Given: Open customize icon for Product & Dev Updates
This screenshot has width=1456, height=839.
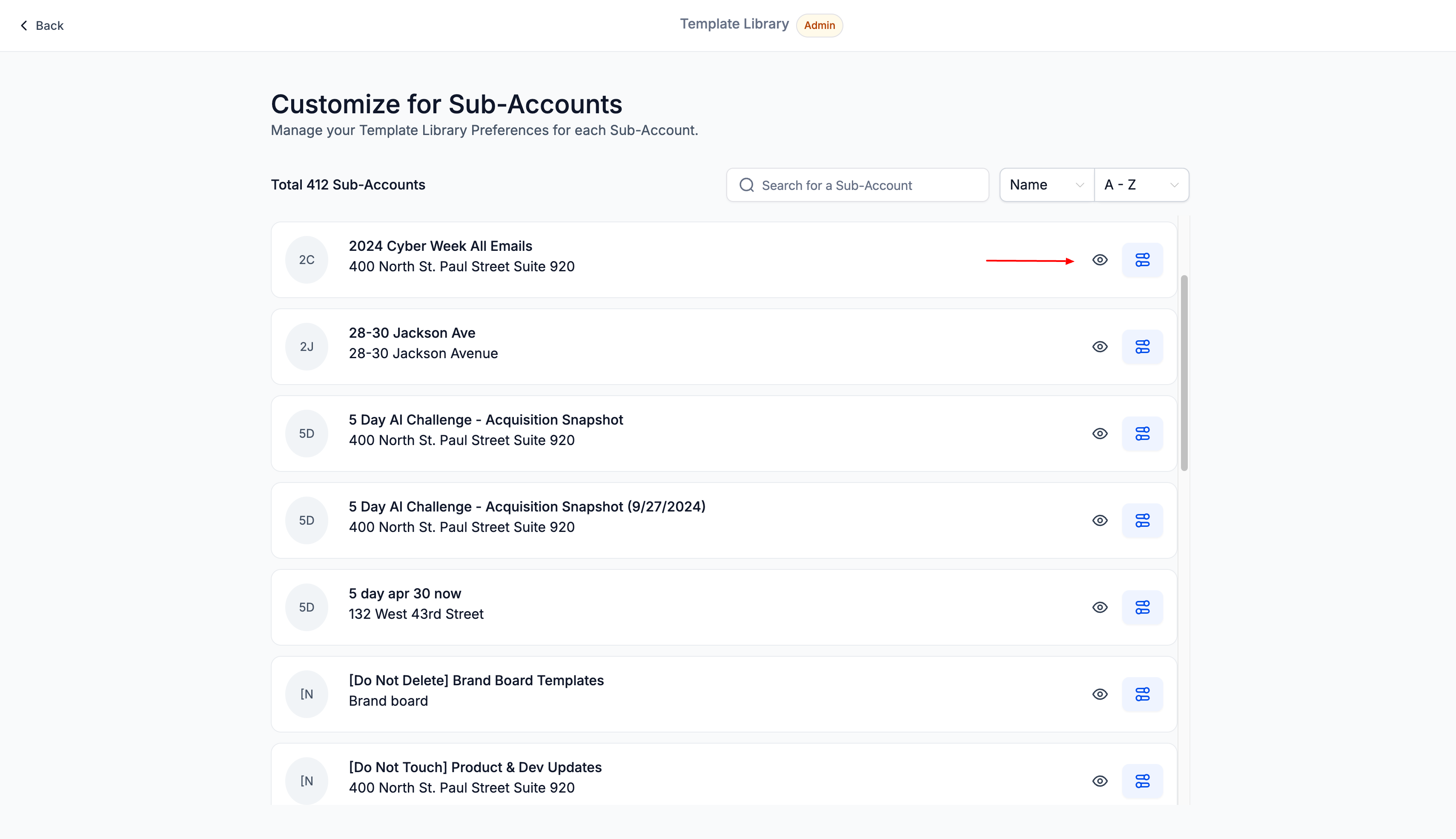Looking at the screenshot, I should [1142, 782].
